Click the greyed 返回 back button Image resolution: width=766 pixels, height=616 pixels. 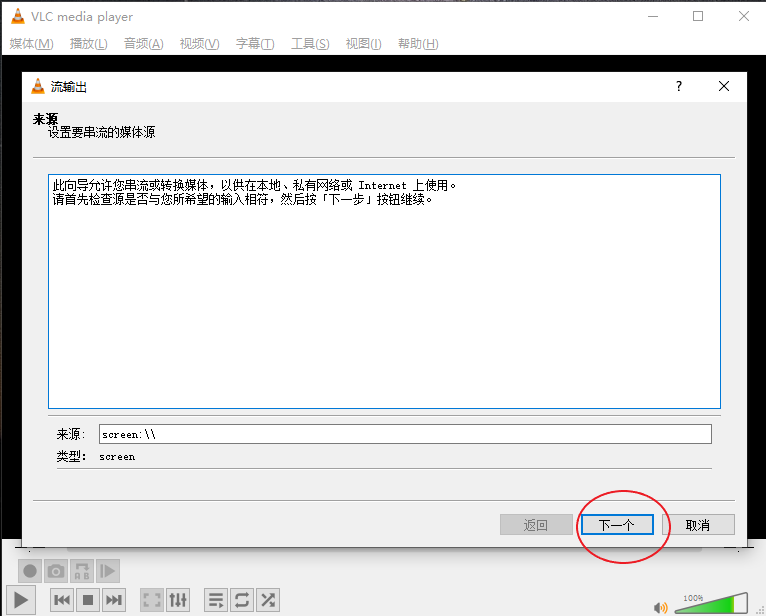coord(536,525)
